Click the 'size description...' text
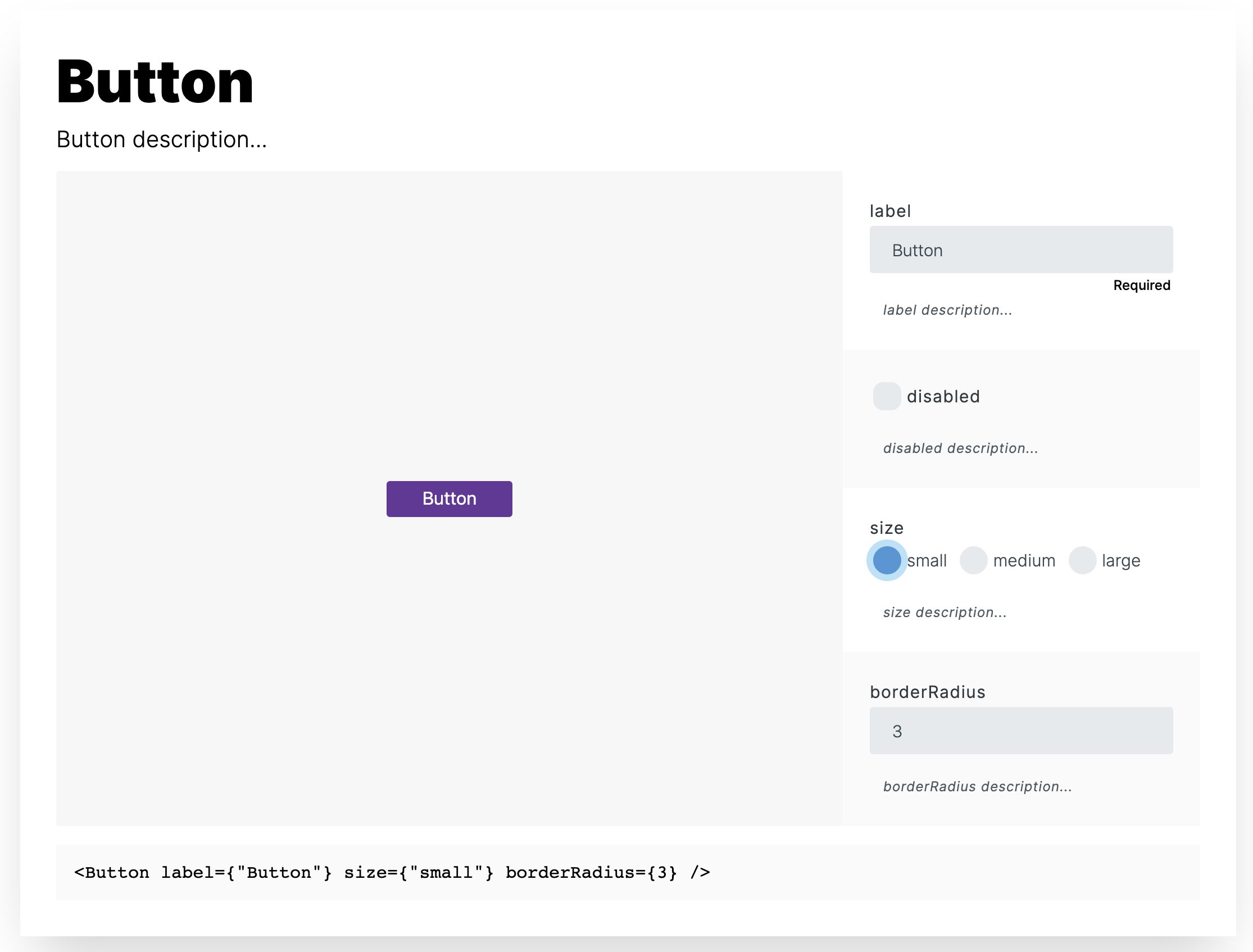 coord(945,613)
